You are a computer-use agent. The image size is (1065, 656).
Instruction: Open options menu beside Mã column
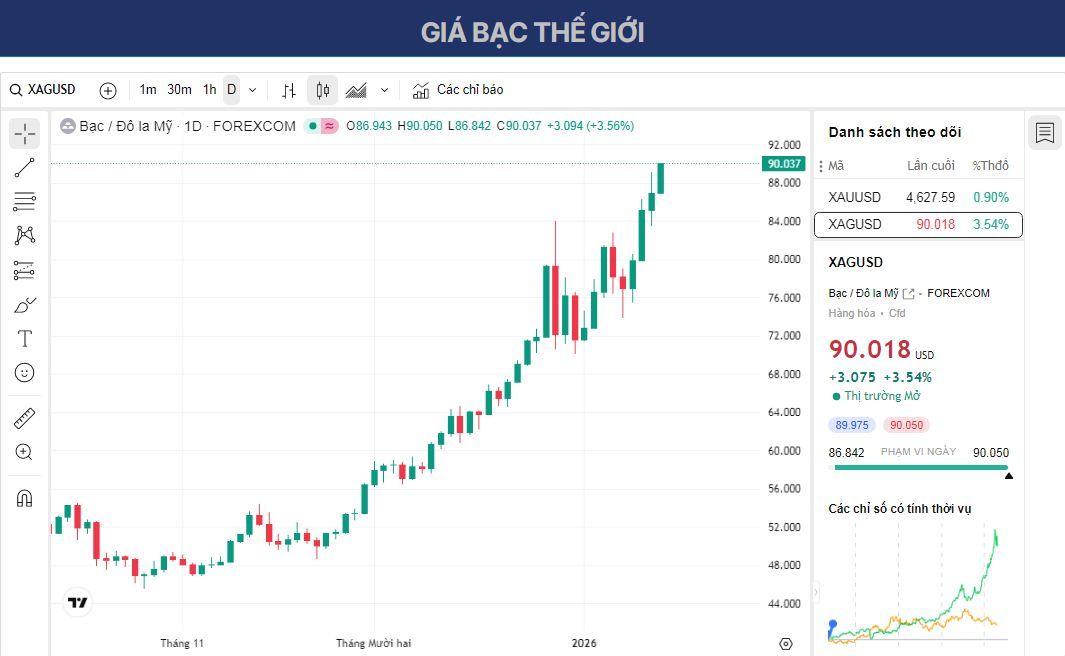pos(821,166)
